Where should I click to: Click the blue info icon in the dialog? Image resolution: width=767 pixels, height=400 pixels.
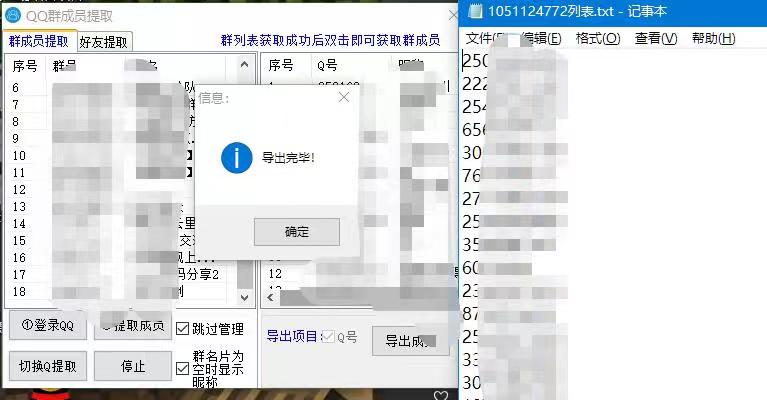[x=236, y=157]
